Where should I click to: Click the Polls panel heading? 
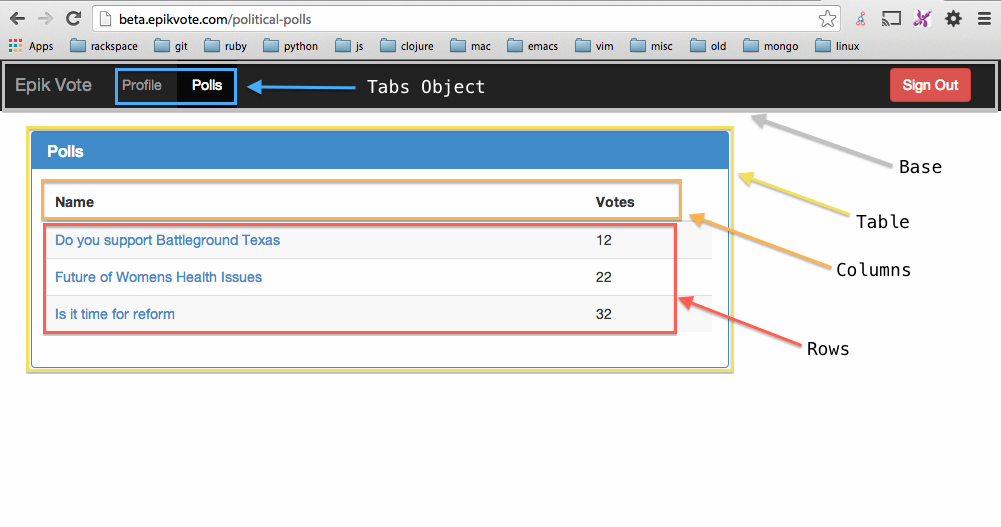65,151
